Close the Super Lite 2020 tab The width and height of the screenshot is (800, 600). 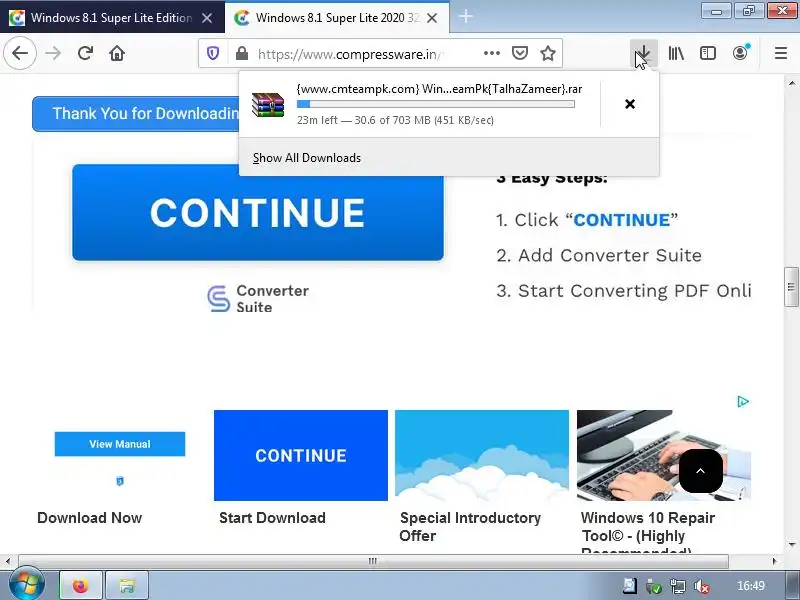(x=432, y=18)
